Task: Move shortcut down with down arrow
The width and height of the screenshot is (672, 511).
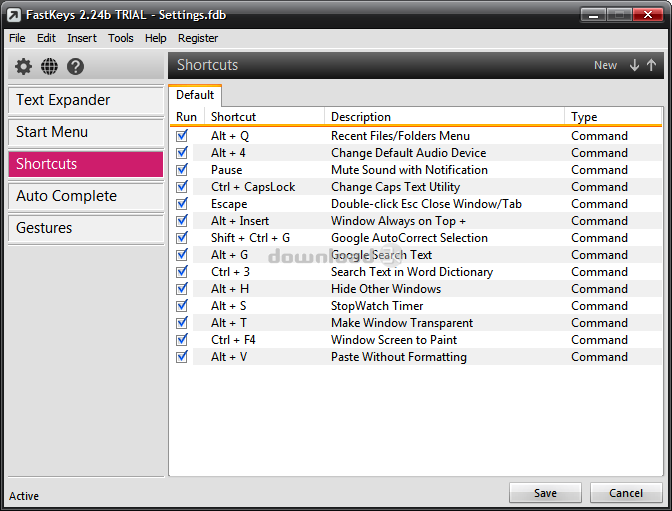Action: (x=634, y=65)
